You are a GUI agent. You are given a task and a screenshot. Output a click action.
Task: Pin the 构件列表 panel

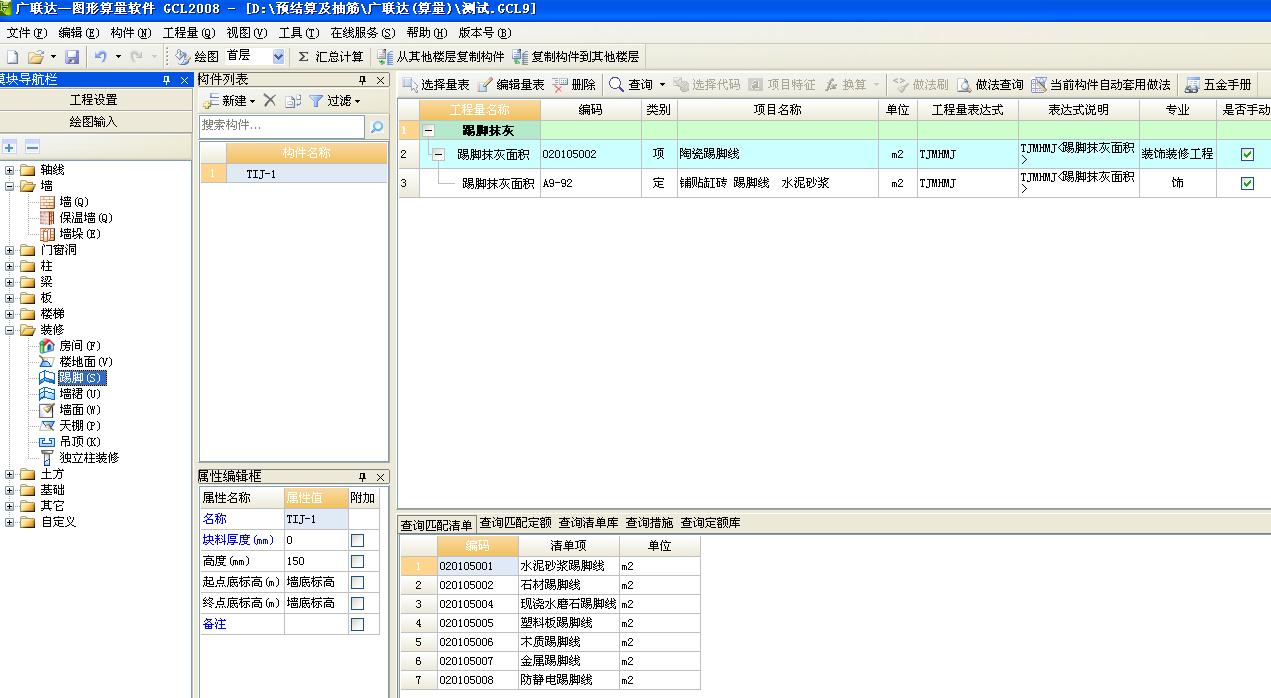(x=363, y=80)
